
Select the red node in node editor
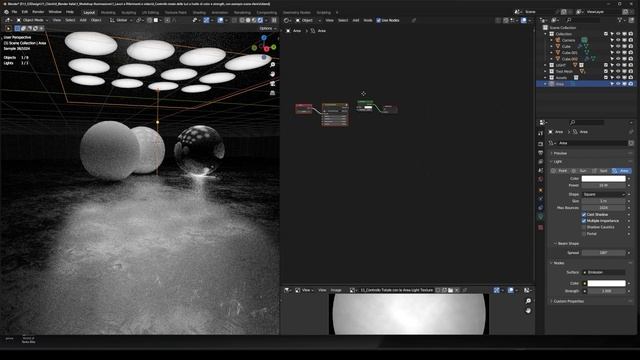(303, 109)
